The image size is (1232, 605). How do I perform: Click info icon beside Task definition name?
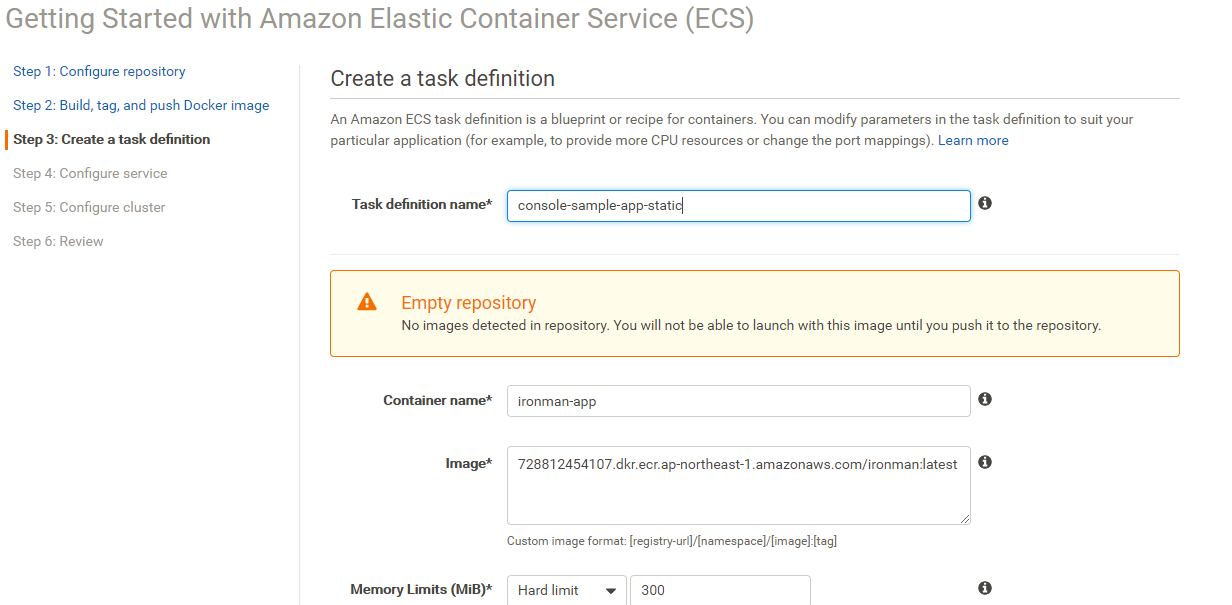pos(985,203)
